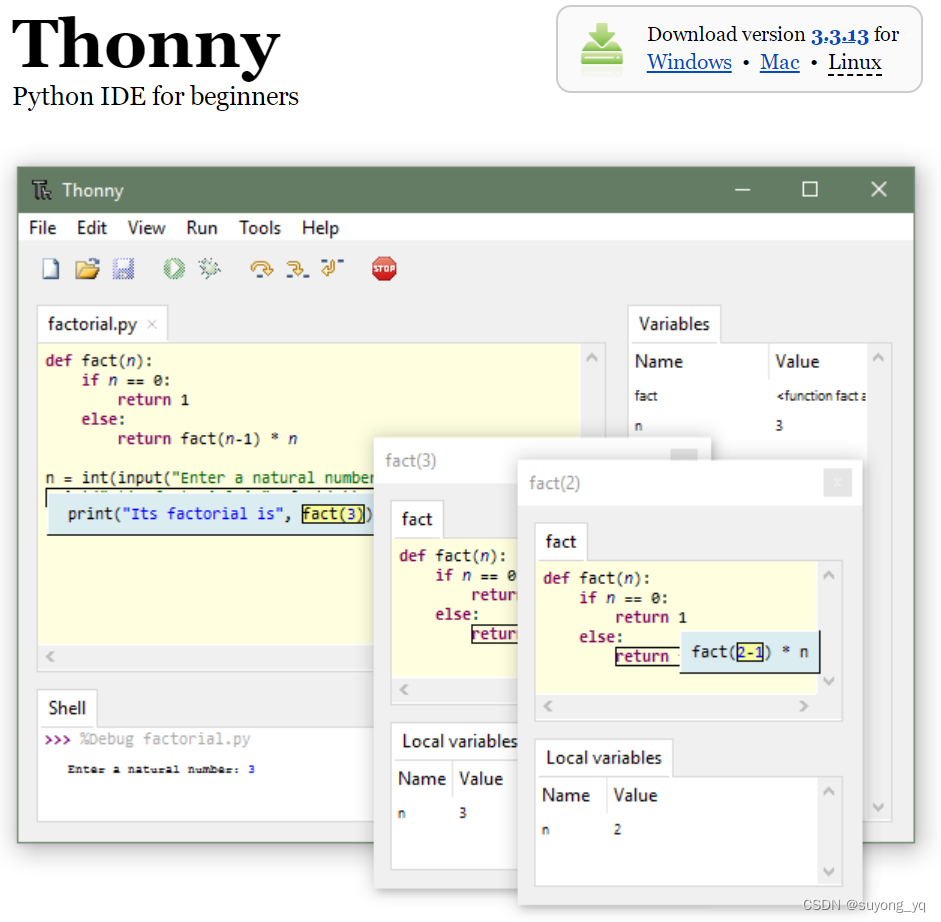Open the Tools menu

pyautogui.click(x=260, y=228)
